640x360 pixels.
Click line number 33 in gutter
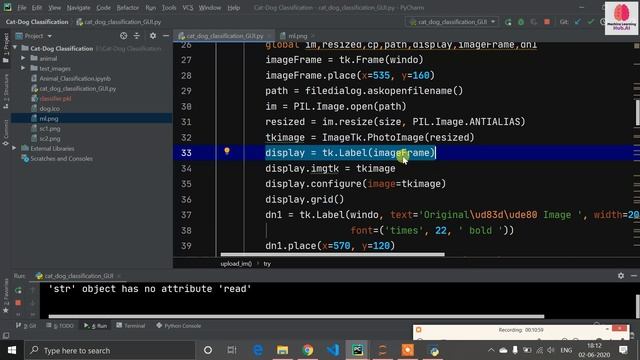(x=186, y=153)
